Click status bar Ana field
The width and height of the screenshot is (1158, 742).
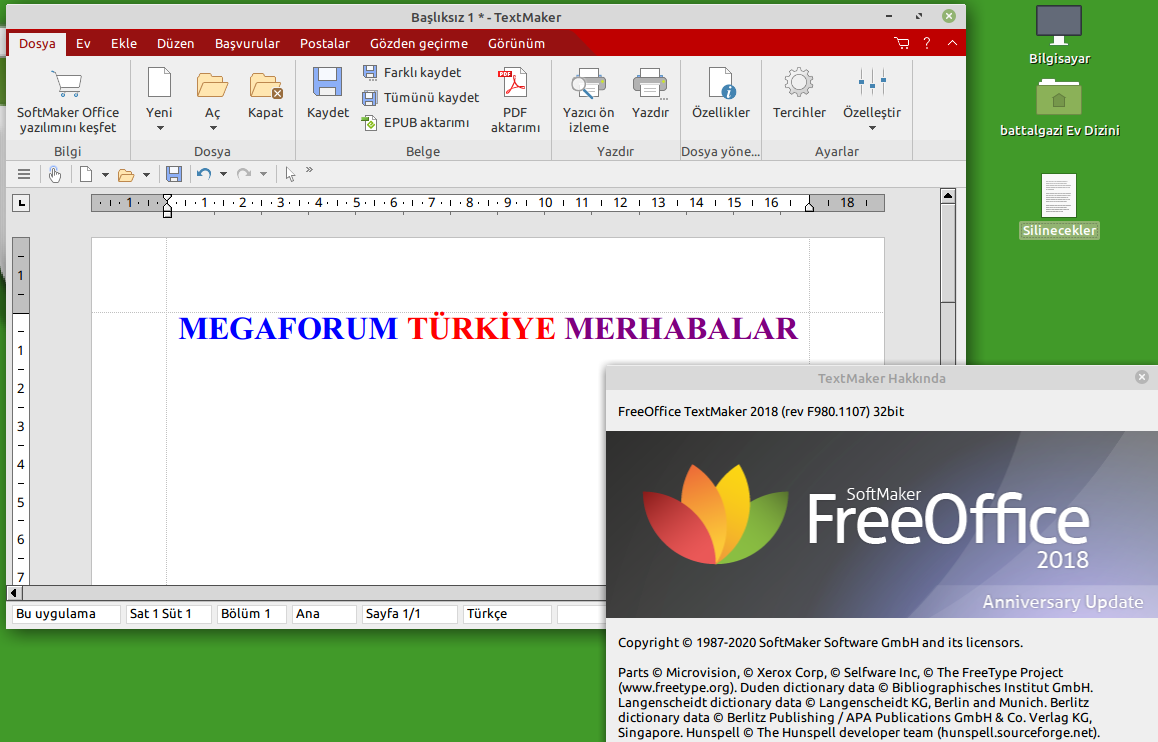(324, 614)
